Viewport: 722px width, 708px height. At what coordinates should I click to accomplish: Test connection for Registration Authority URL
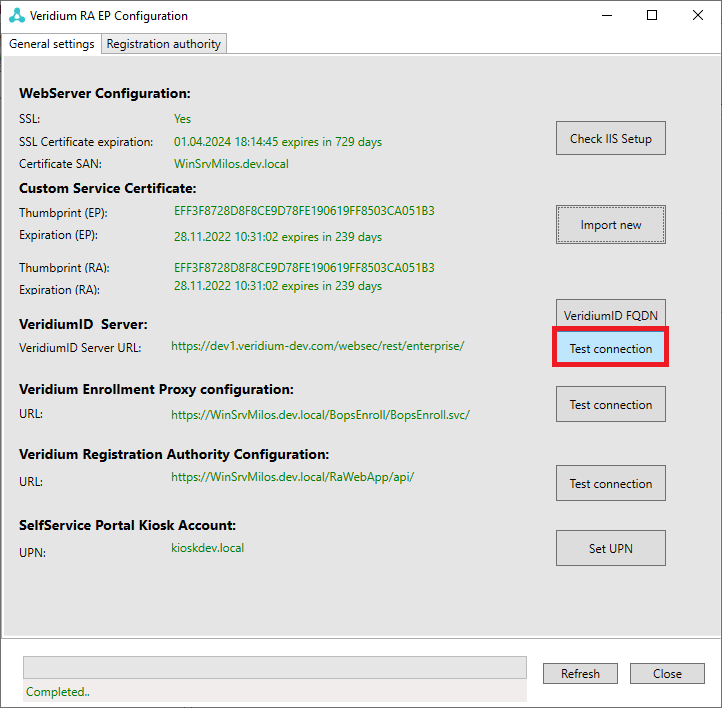(x=610, y=484)
